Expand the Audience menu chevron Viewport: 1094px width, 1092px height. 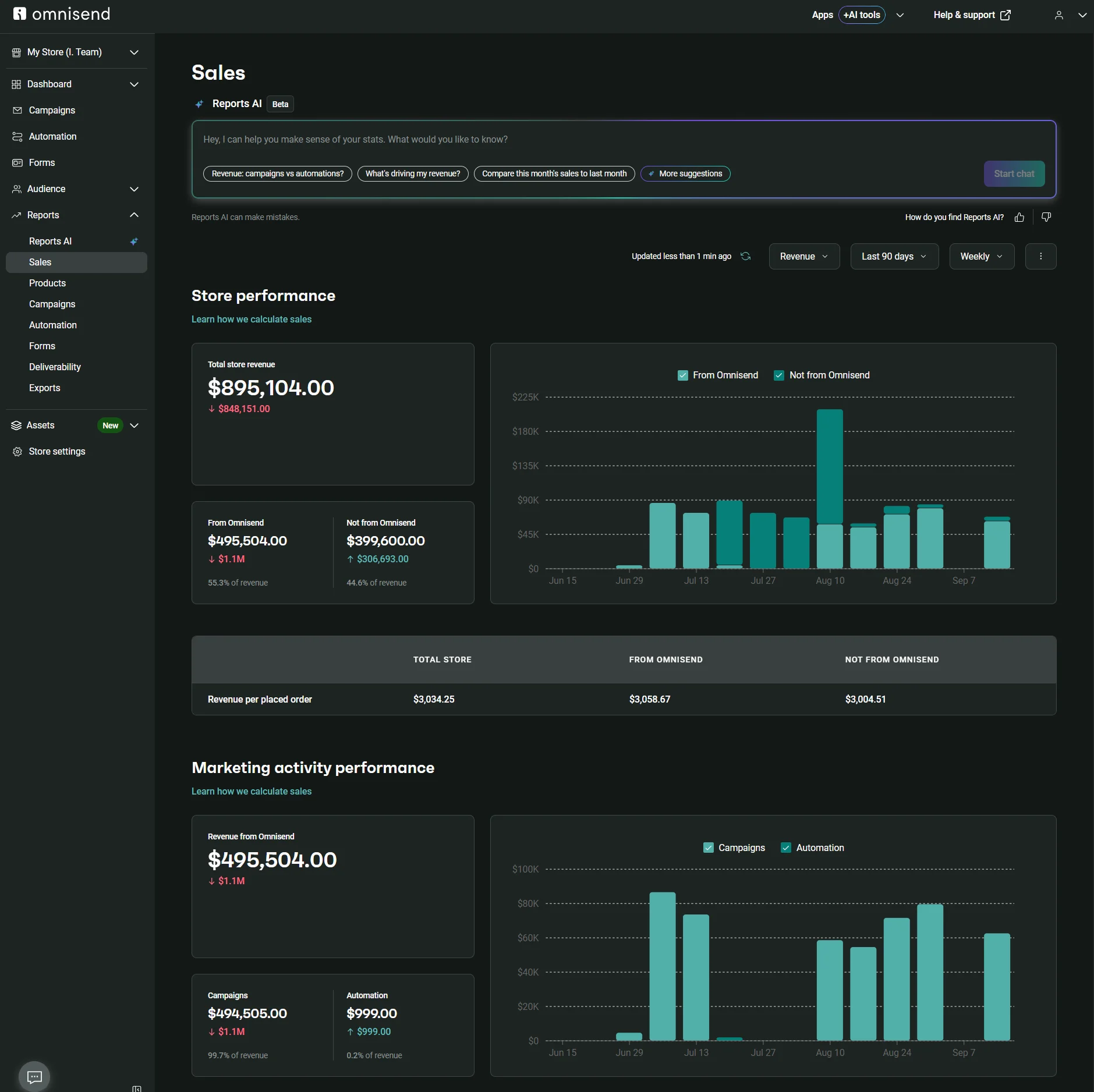(x=134, y=189)
